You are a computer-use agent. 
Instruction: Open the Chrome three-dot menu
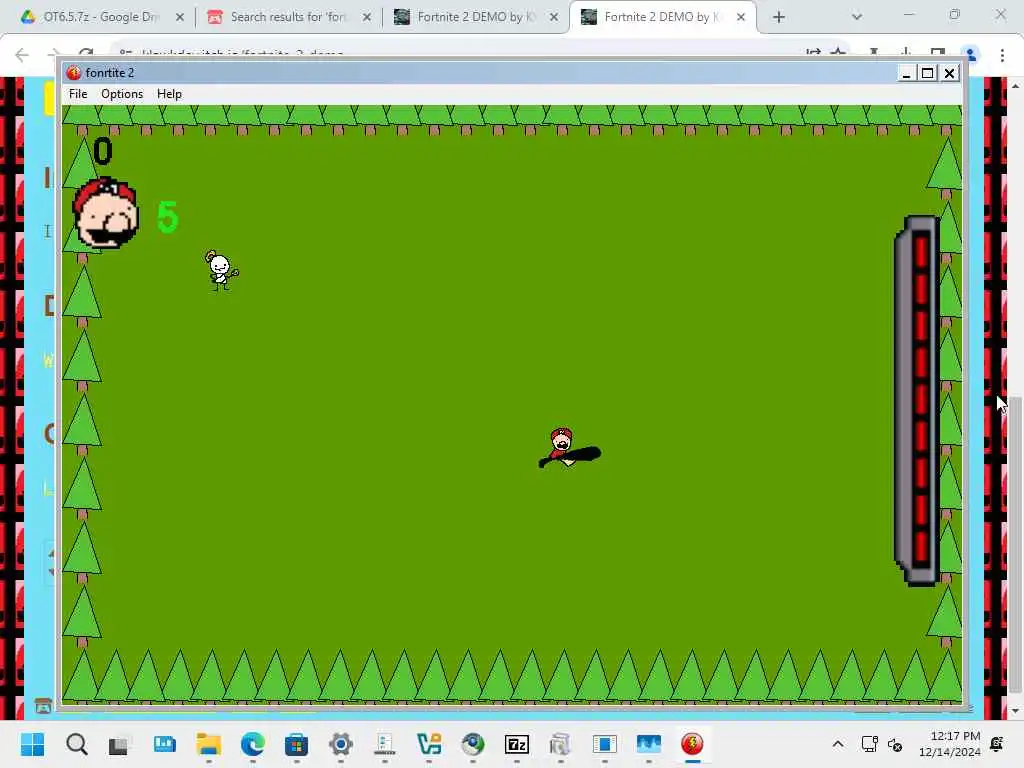pos(1002,56)
